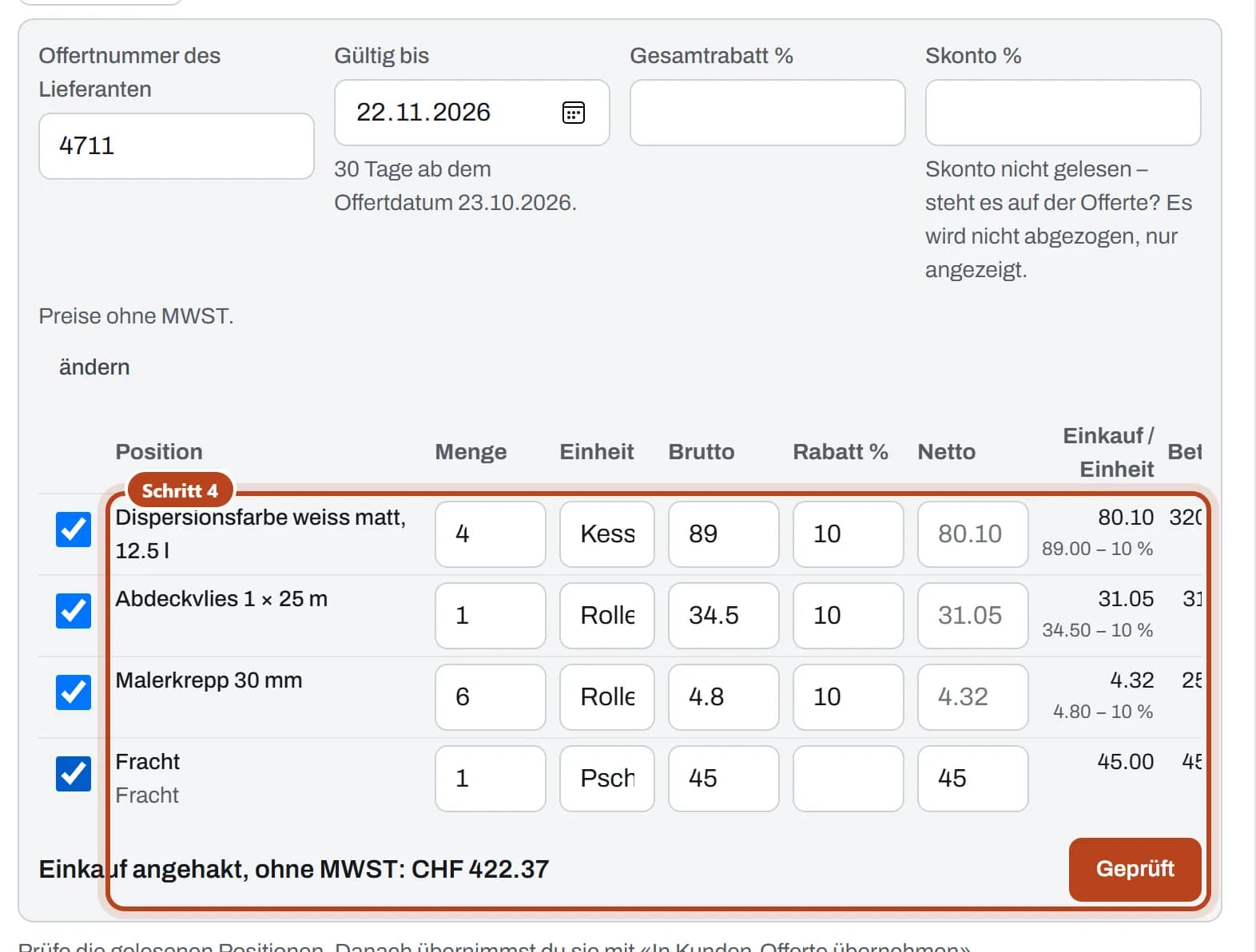Click the Position column header
Viewport: 1256px width, 952px height.
pos(159,452)
